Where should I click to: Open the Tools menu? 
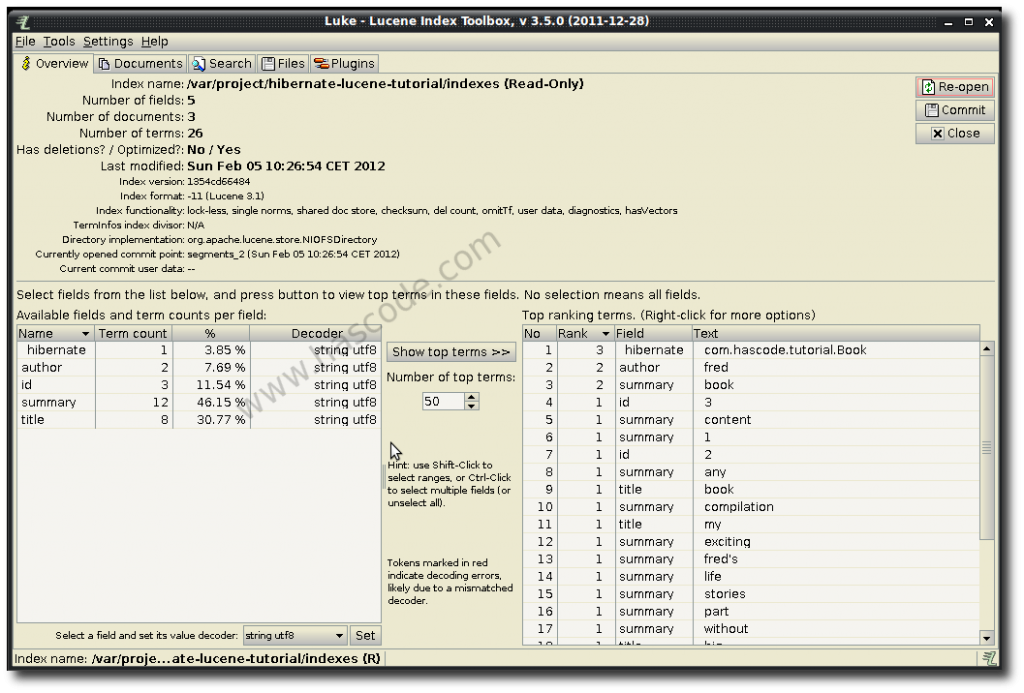[59, 41]
